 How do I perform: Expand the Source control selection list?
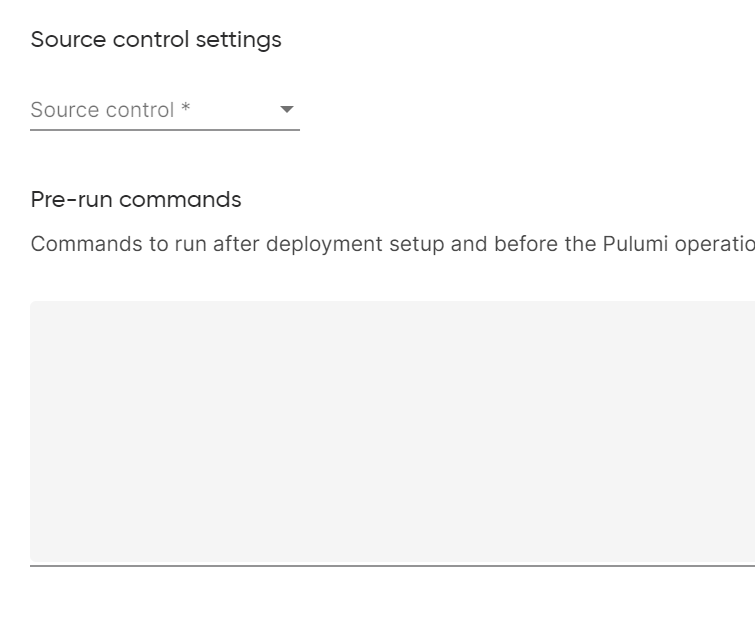pyautogui.click(x=164, y=110)
